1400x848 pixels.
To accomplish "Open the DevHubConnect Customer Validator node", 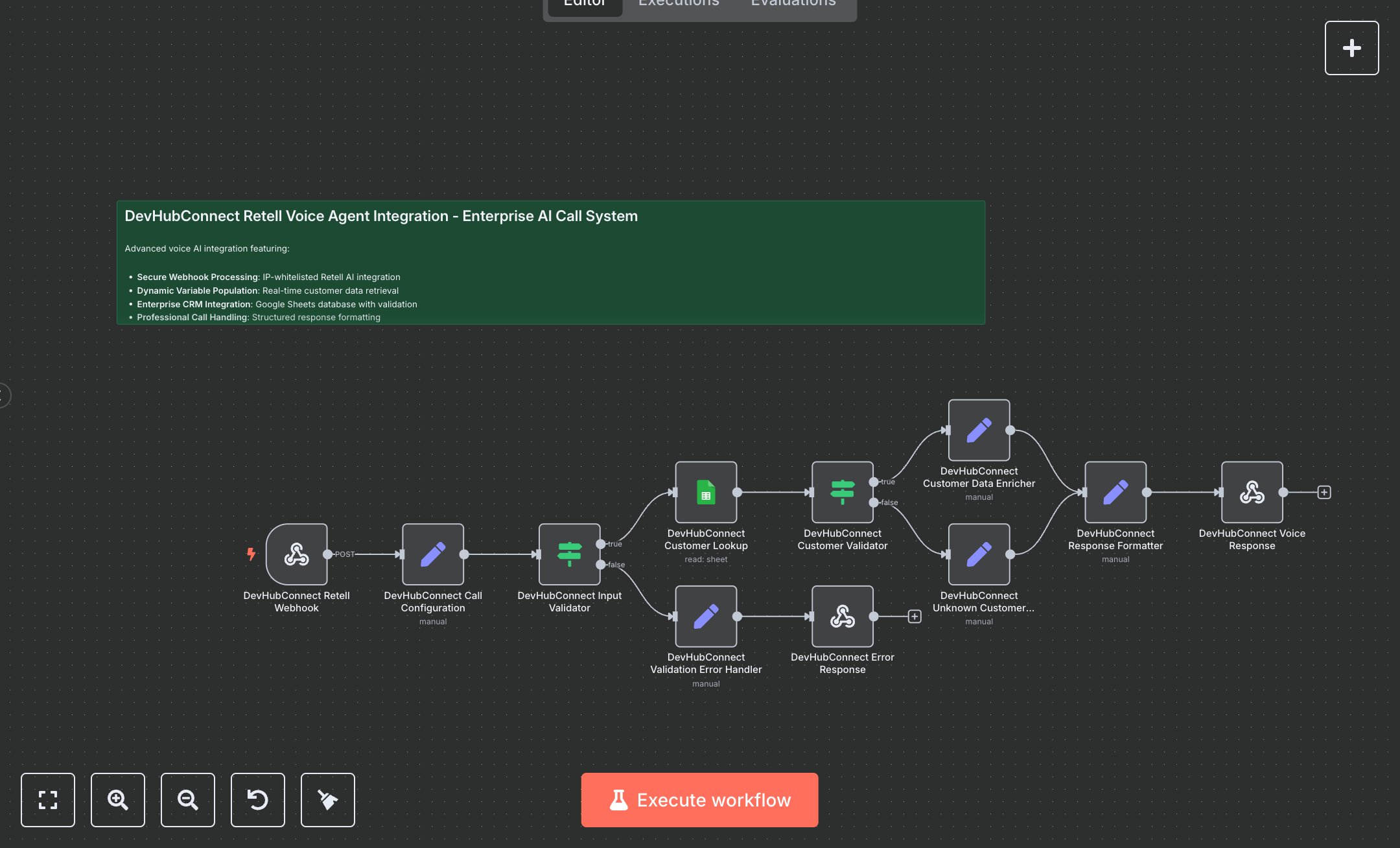I will [x=842, y=493].
